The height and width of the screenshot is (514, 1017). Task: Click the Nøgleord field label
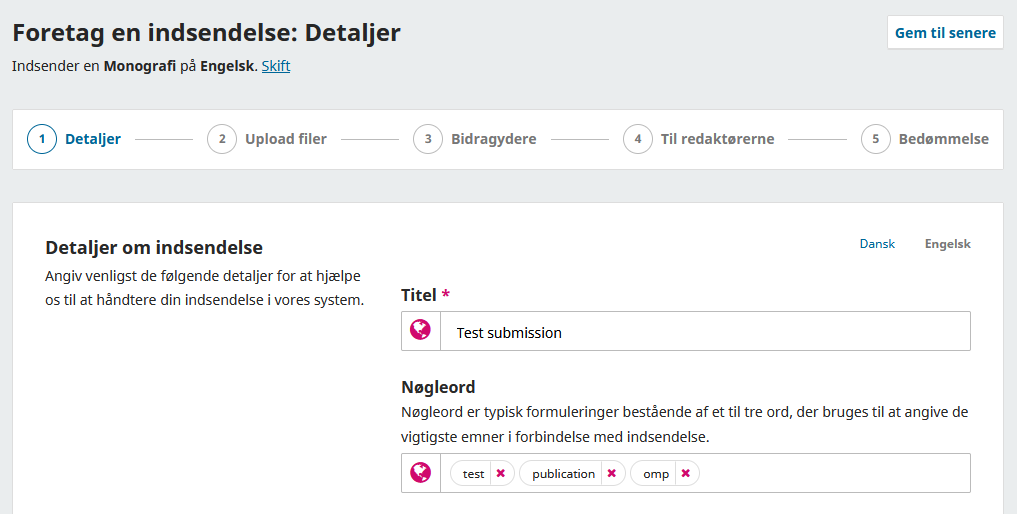click(x=438, y=387)
